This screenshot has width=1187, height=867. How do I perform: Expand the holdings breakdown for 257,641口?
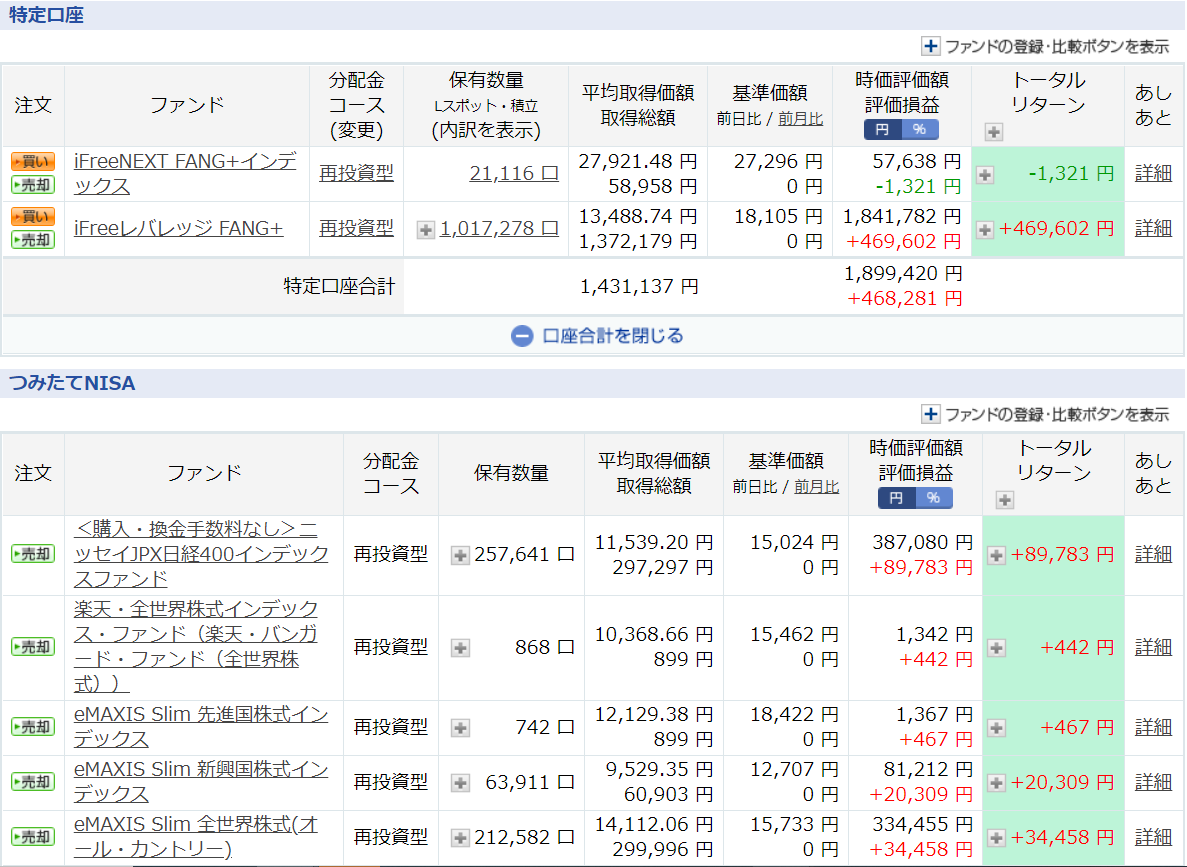[x=460, y=556]
